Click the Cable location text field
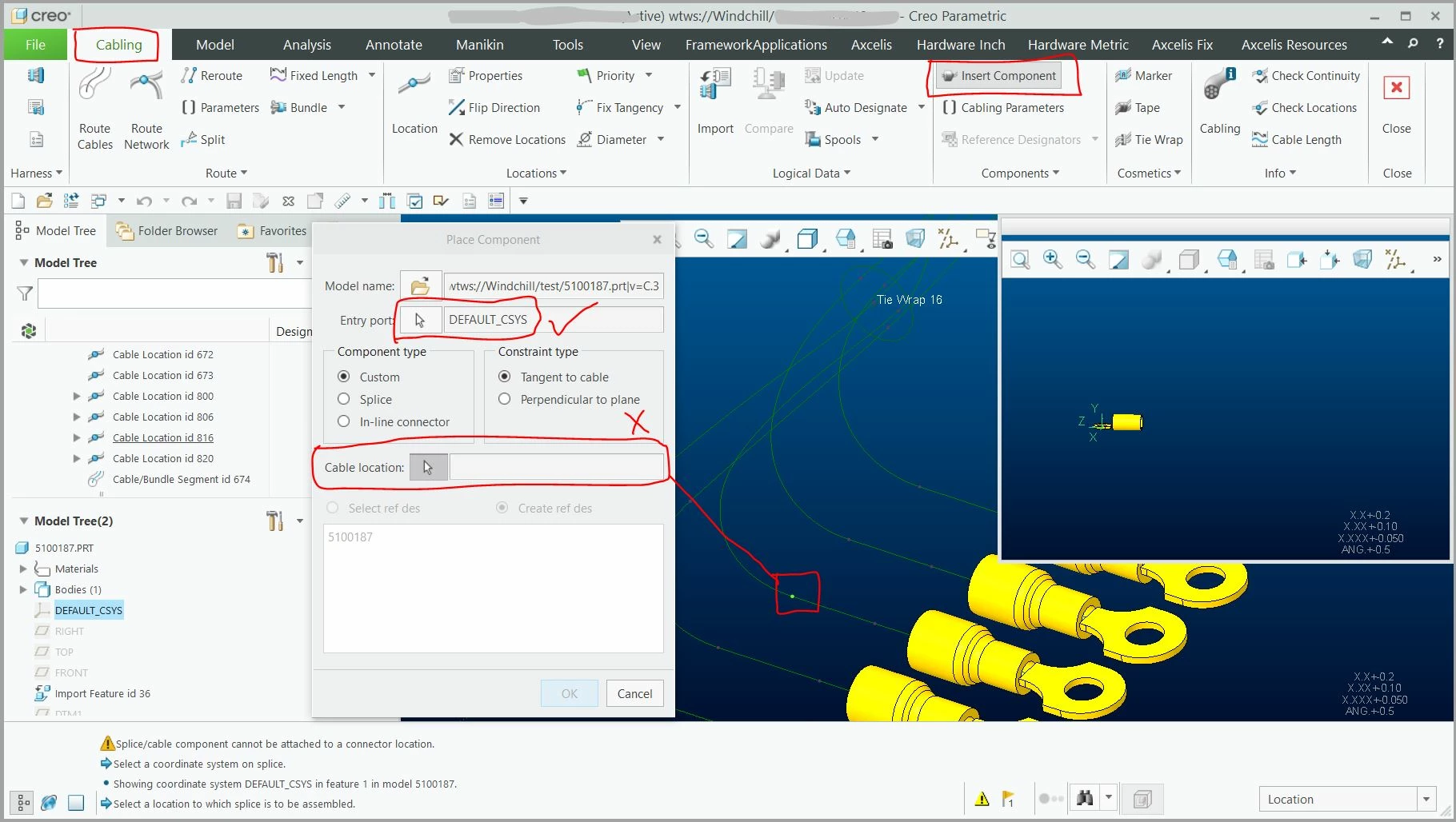 556,467
